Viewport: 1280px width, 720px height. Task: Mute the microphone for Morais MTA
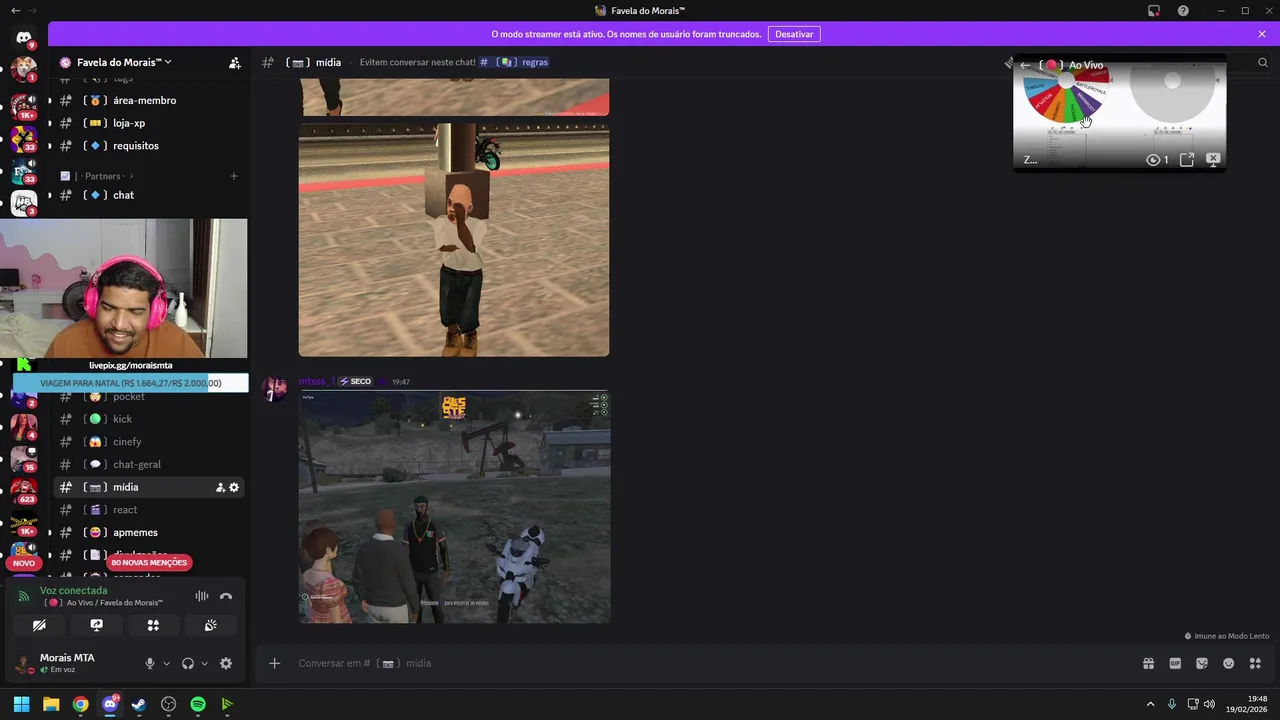click(150, 663)
